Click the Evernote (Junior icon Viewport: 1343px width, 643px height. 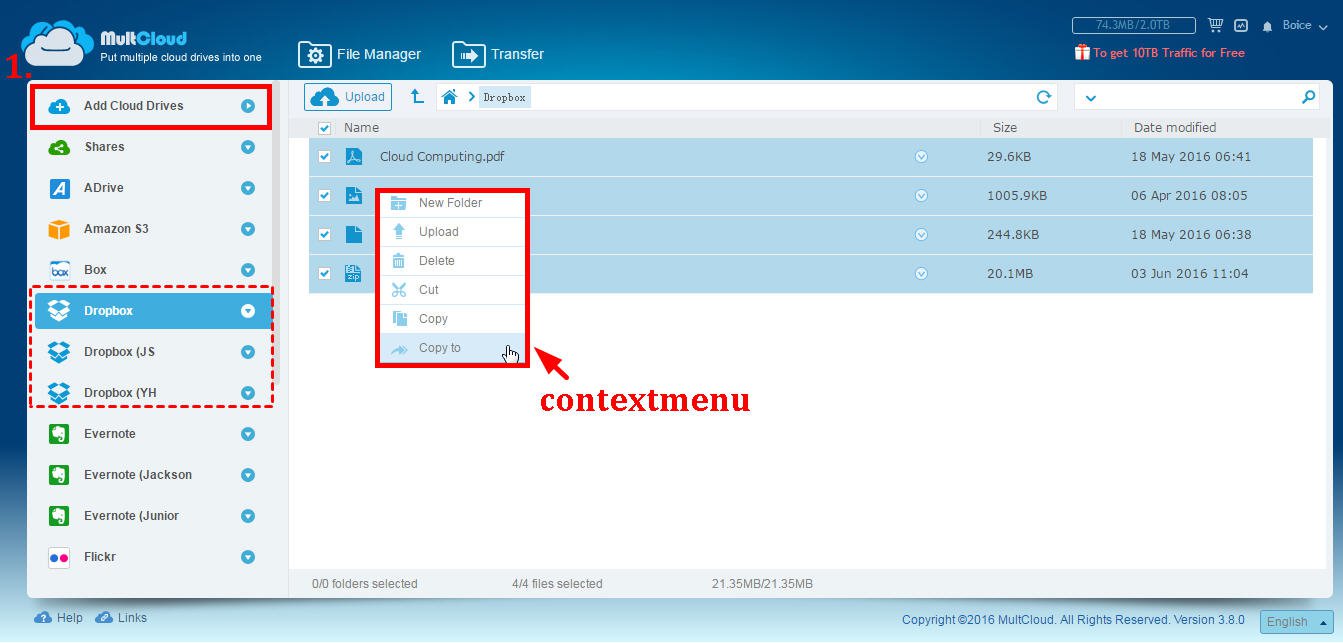[x=59, y=516]
